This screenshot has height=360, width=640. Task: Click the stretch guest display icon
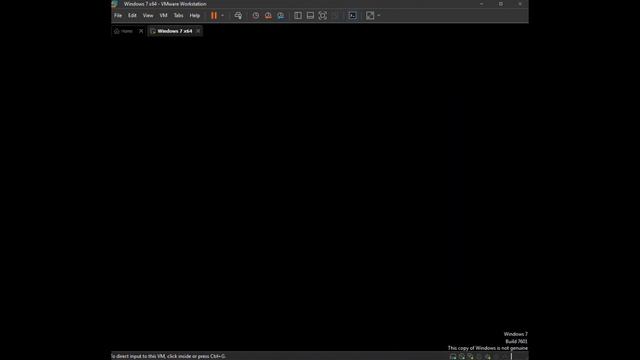370,16
